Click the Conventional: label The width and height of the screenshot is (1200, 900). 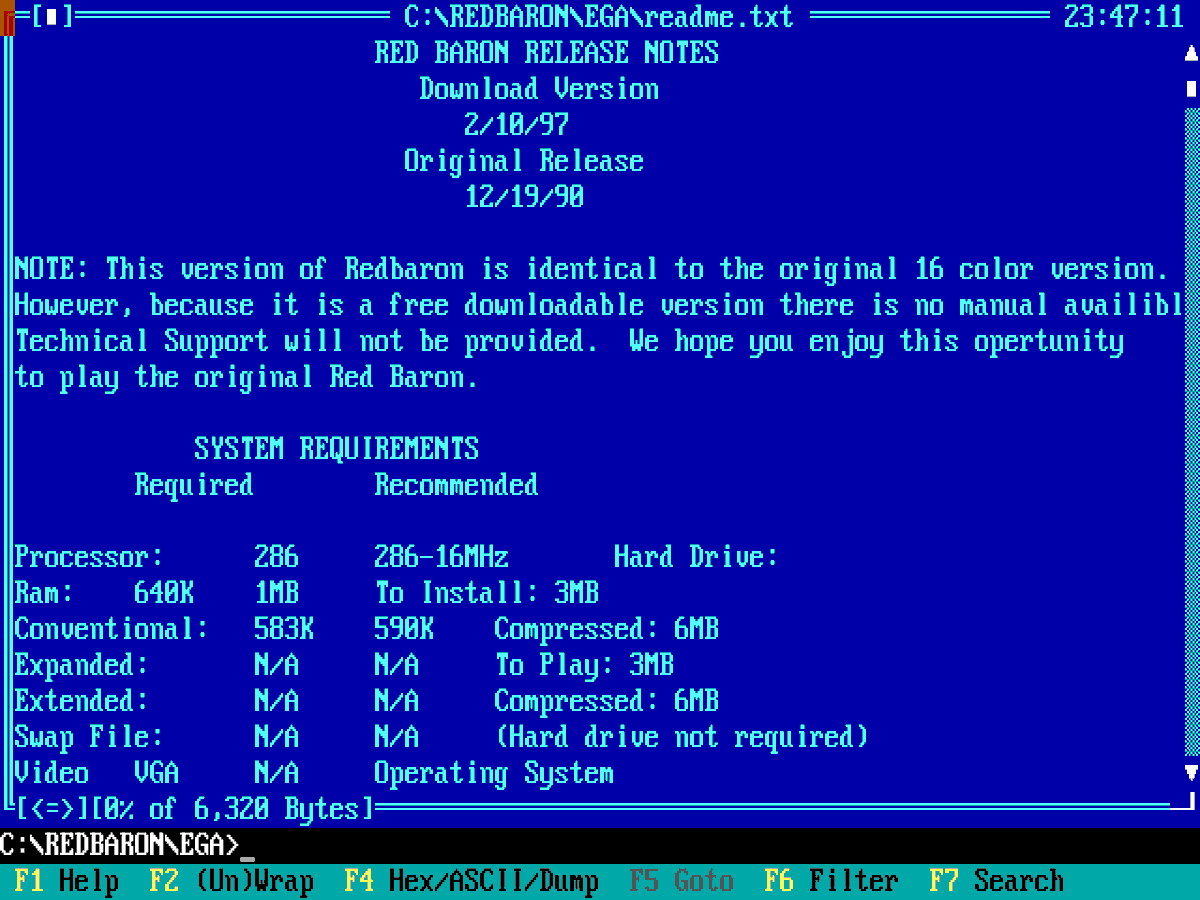click(112, 629)
